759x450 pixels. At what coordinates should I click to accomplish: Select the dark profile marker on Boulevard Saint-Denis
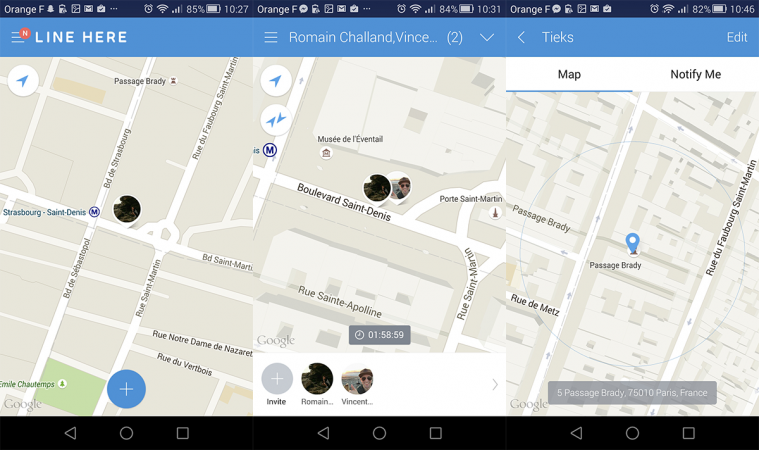(x=377, y=188)
